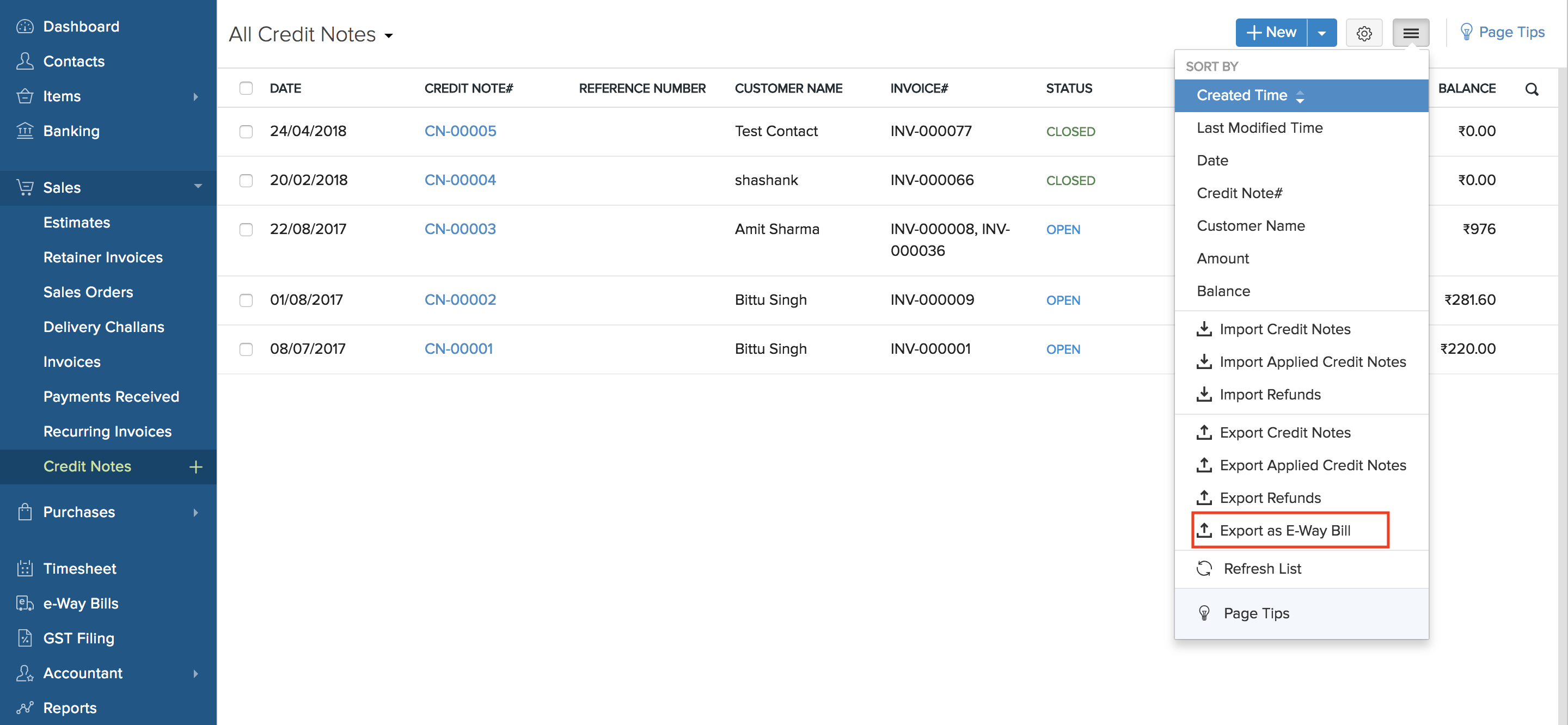
Task: Select the CN-00003 row checkbox
Action: tap(246, 230)
